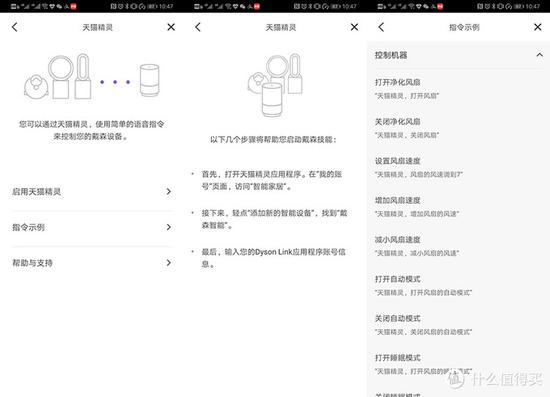This screenshot has width=550, height=397.
Task: Close the 指令示例 screen
Action: pos(537,27)
